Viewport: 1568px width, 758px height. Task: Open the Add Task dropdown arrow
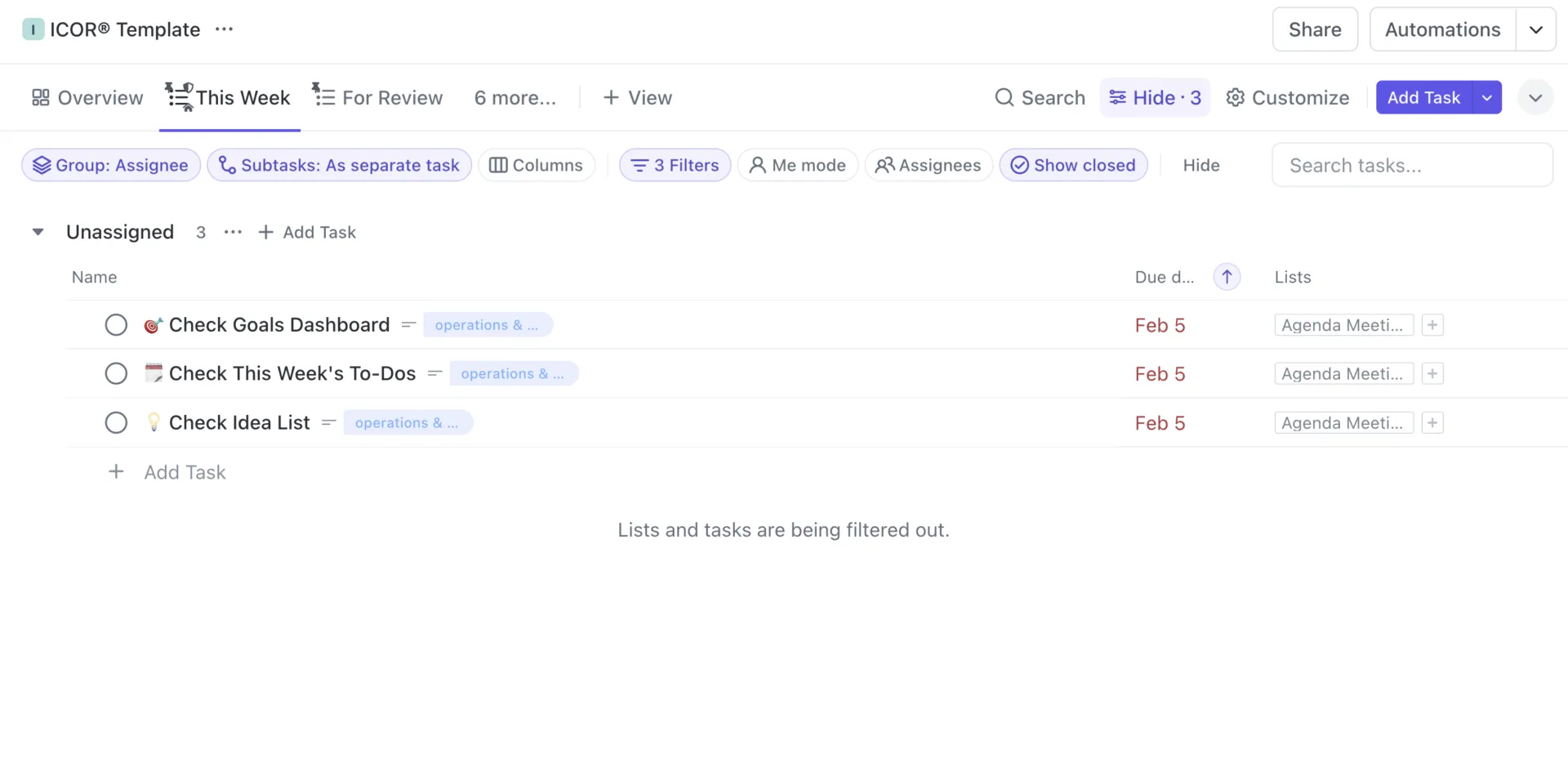pyautogui.click(x=1487, y=97)
